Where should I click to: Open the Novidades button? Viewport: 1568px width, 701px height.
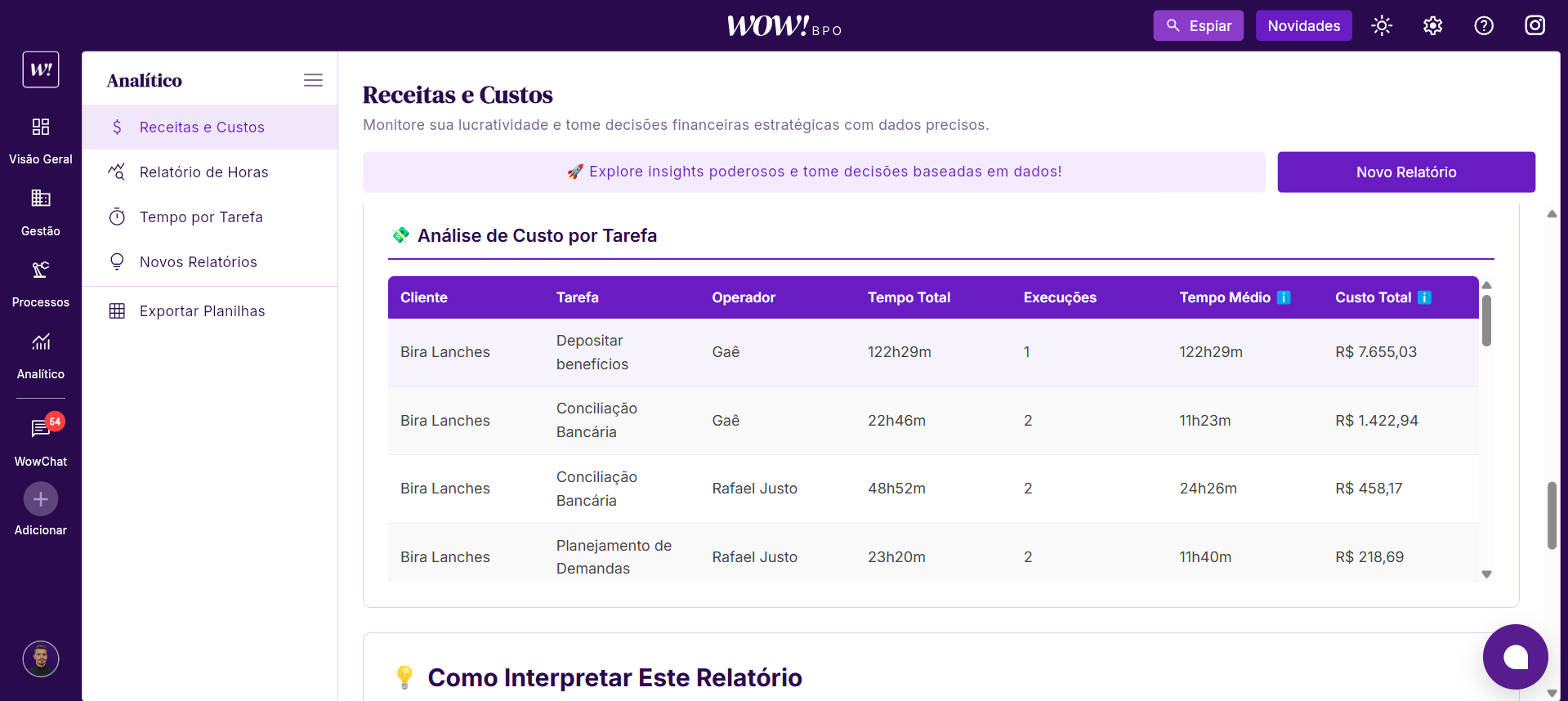click(x=1303, y=26)
